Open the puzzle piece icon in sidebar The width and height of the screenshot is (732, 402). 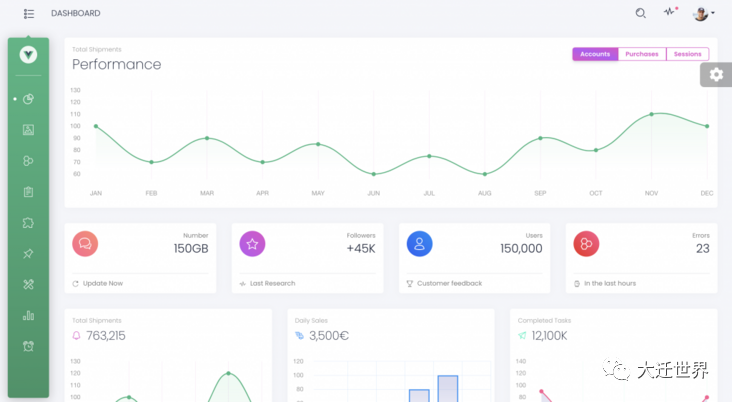(x=29, y=222)
